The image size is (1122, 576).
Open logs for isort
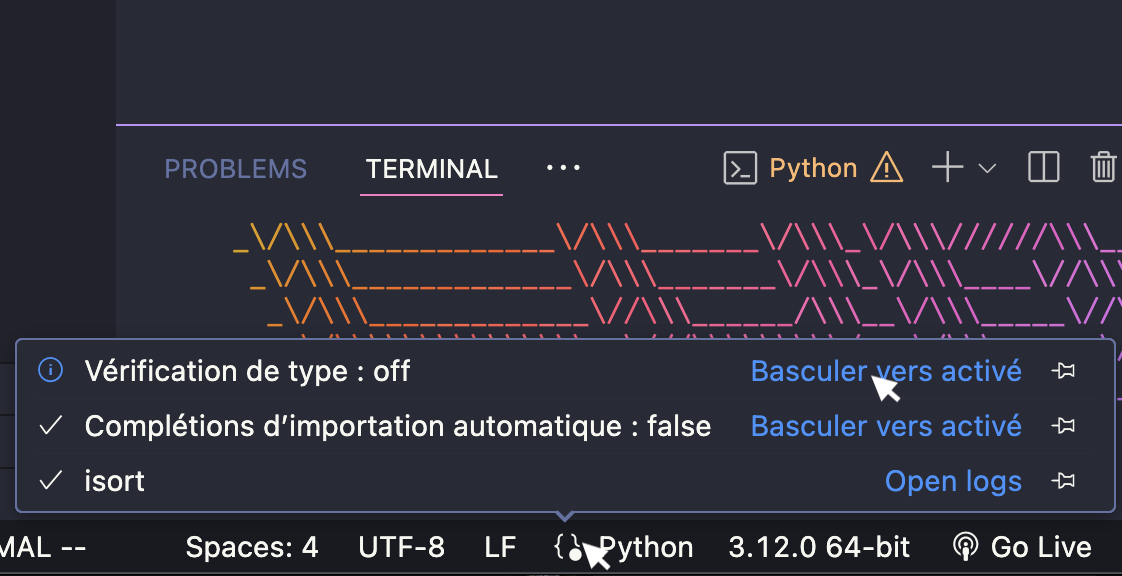pos(952,481)
